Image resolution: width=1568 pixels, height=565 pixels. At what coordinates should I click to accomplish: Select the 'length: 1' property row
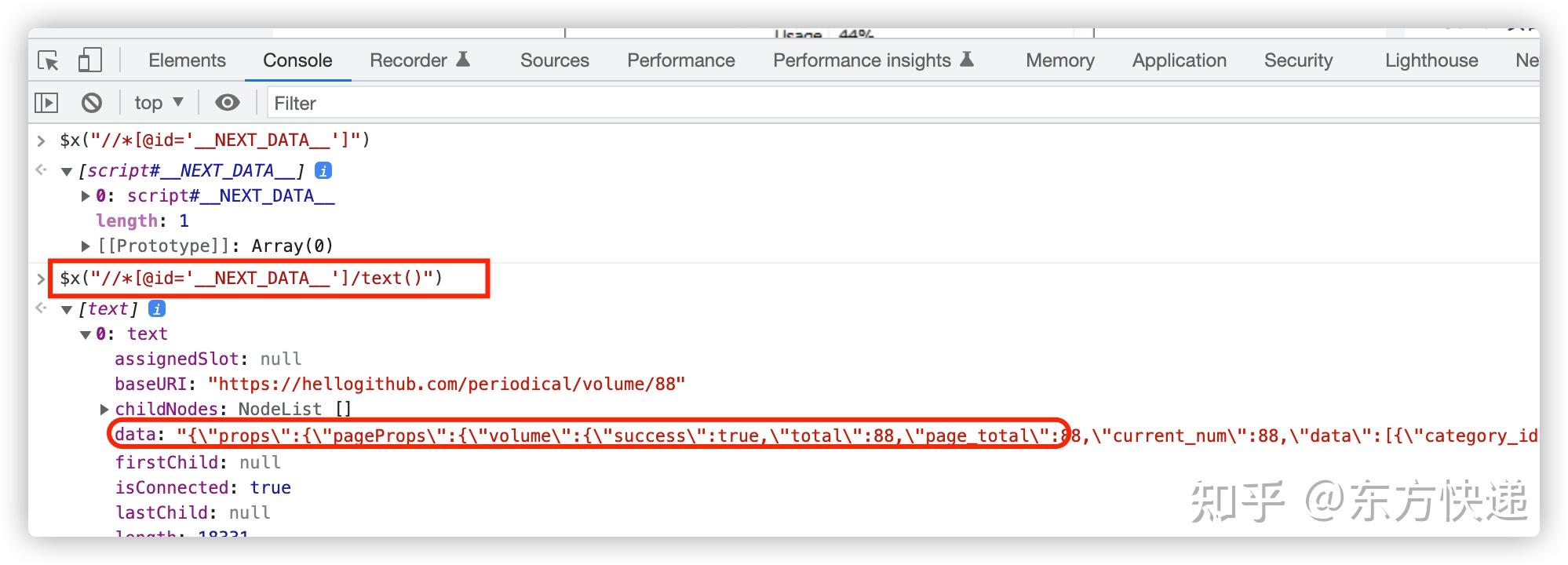point(142,221)
